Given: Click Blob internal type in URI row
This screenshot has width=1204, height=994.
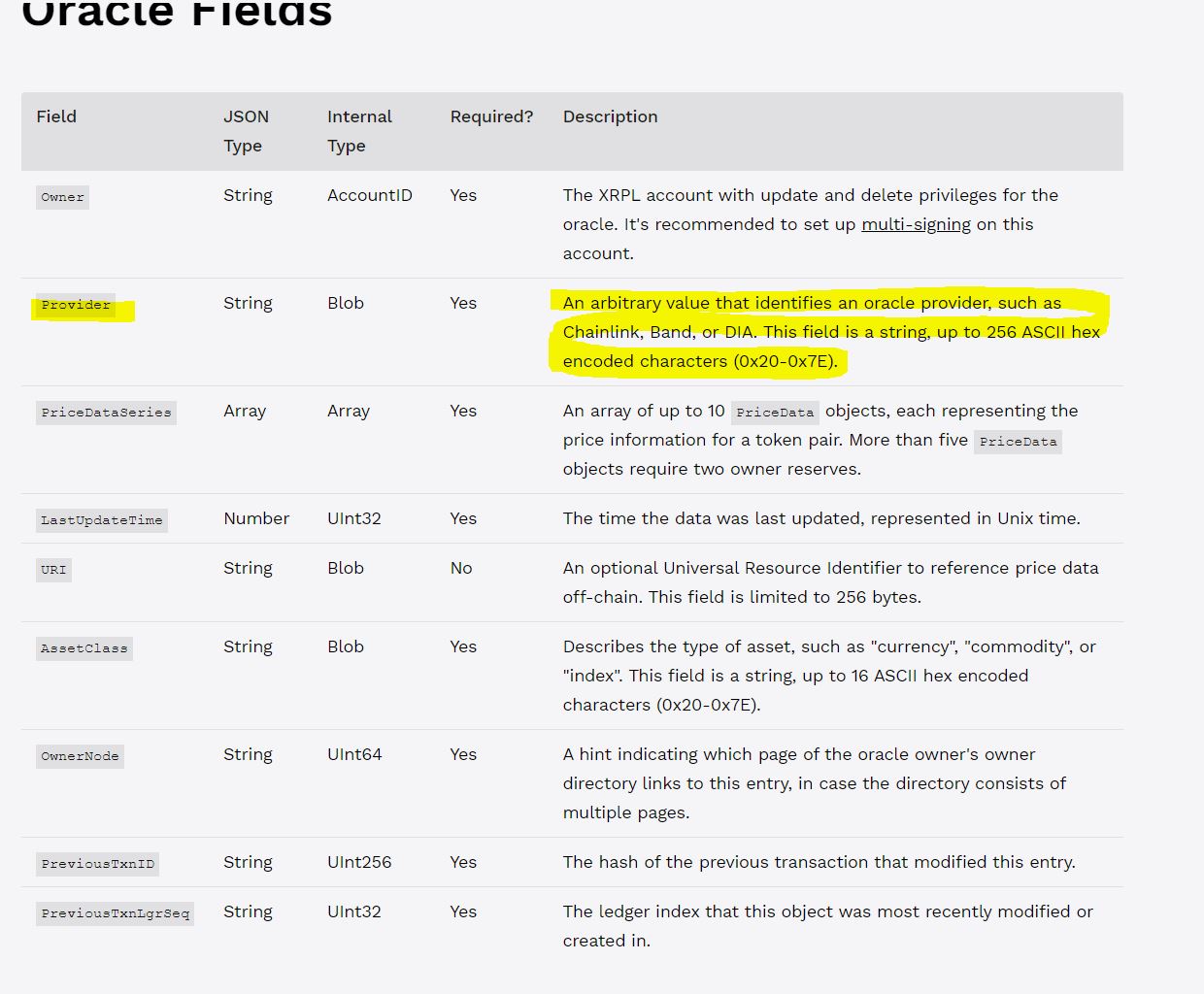Looking at the screenshot, I should (346, 568).
